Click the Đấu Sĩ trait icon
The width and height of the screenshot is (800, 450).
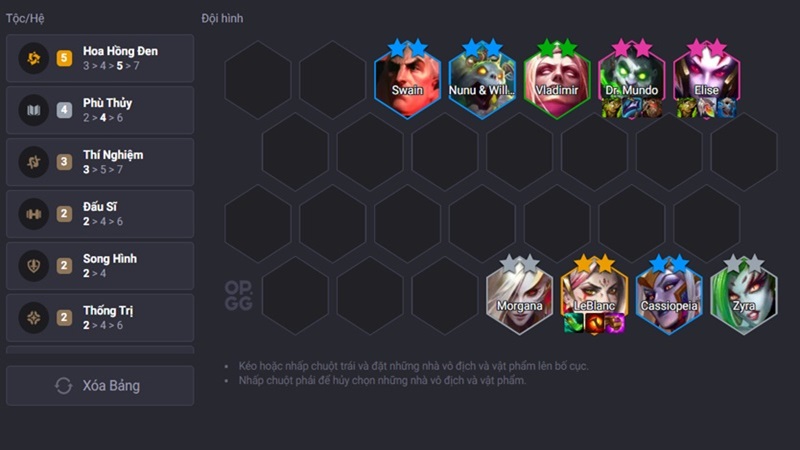[x=34, y=214]
